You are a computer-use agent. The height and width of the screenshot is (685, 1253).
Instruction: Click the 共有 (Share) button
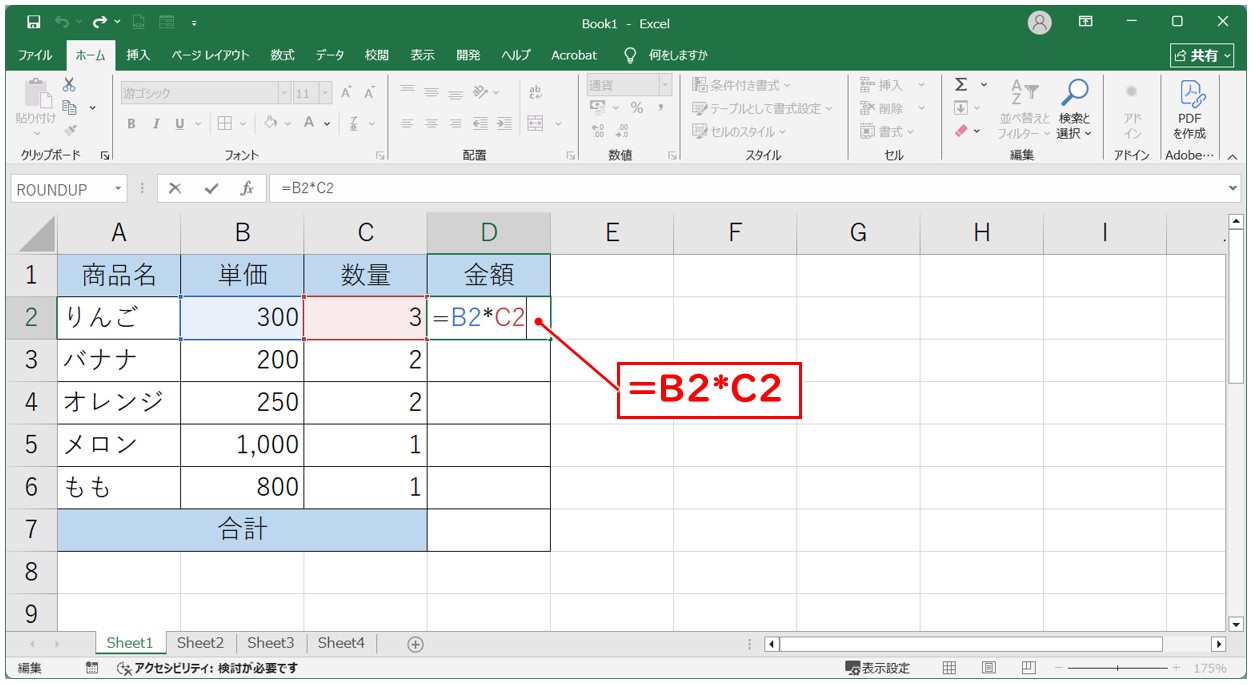click(1196, 55)
